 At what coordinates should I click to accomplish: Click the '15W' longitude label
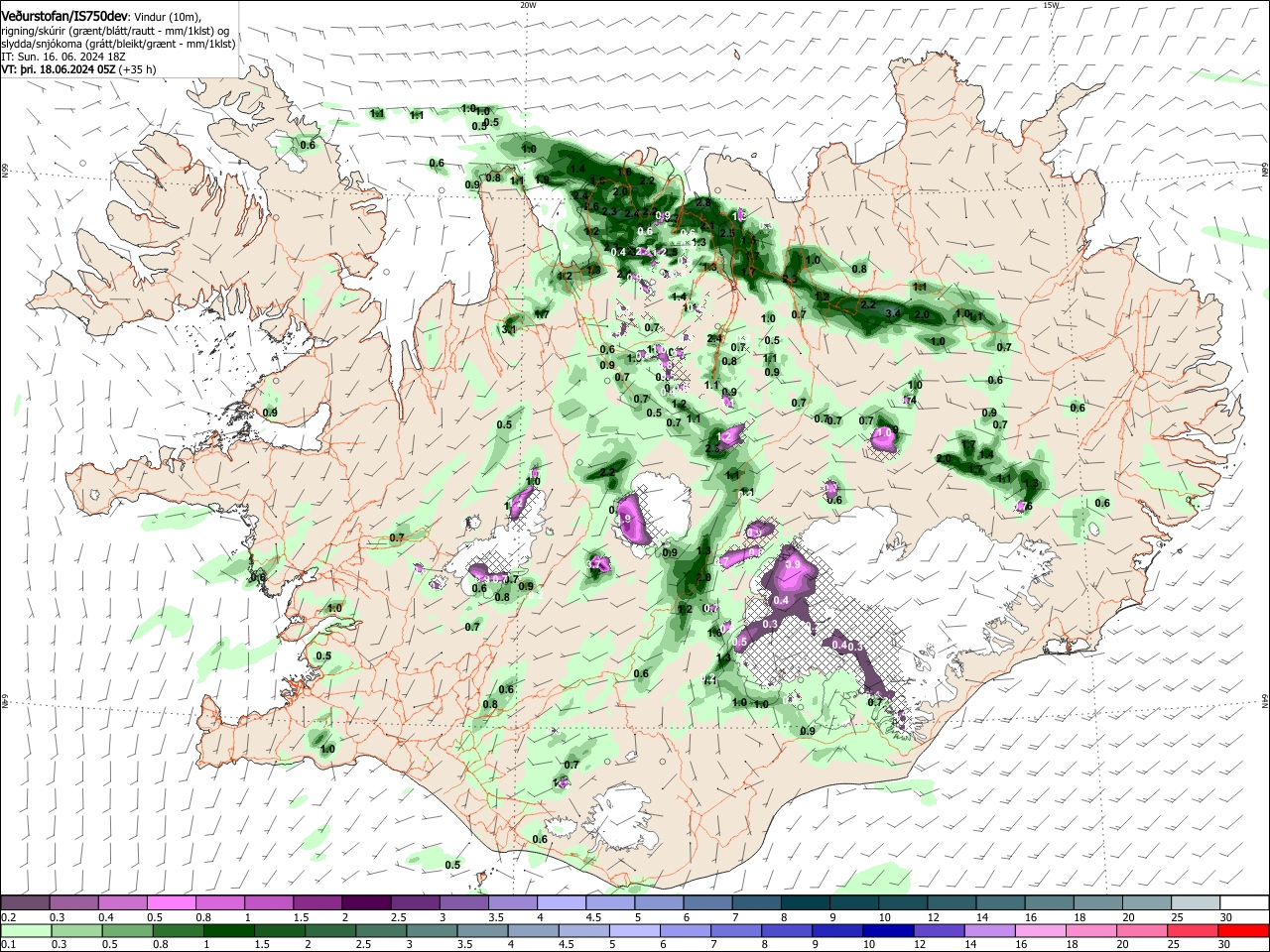(x=1051, y=5)
